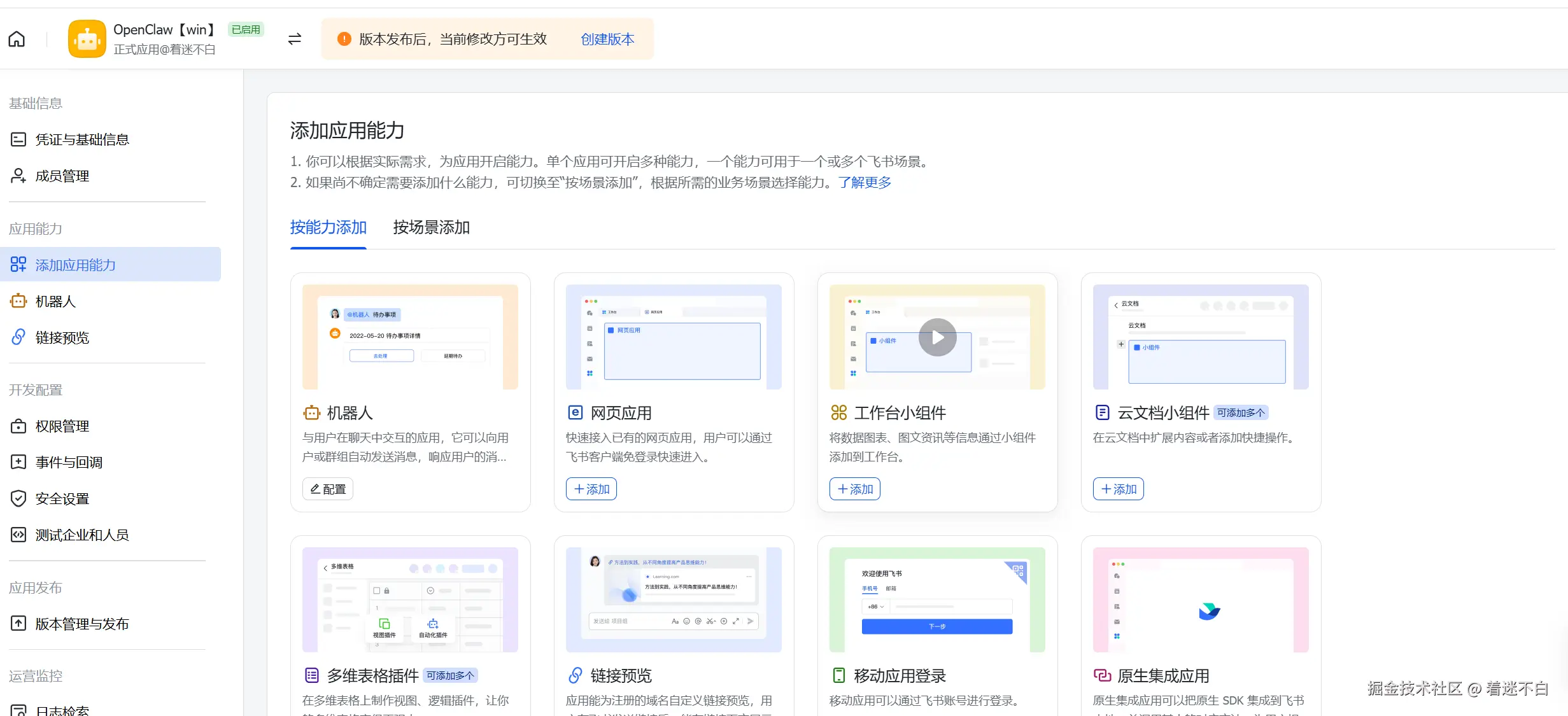
Task: Click the OpenClaw app robot logo
Action: tap(87, 39)
